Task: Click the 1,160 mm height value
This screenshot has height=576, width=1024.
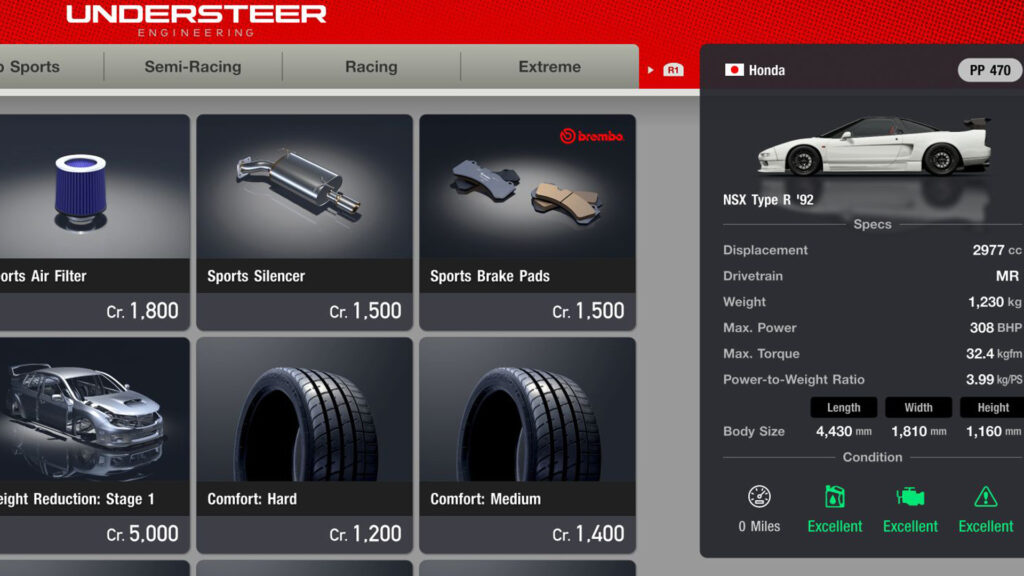Action: [993, 431]
